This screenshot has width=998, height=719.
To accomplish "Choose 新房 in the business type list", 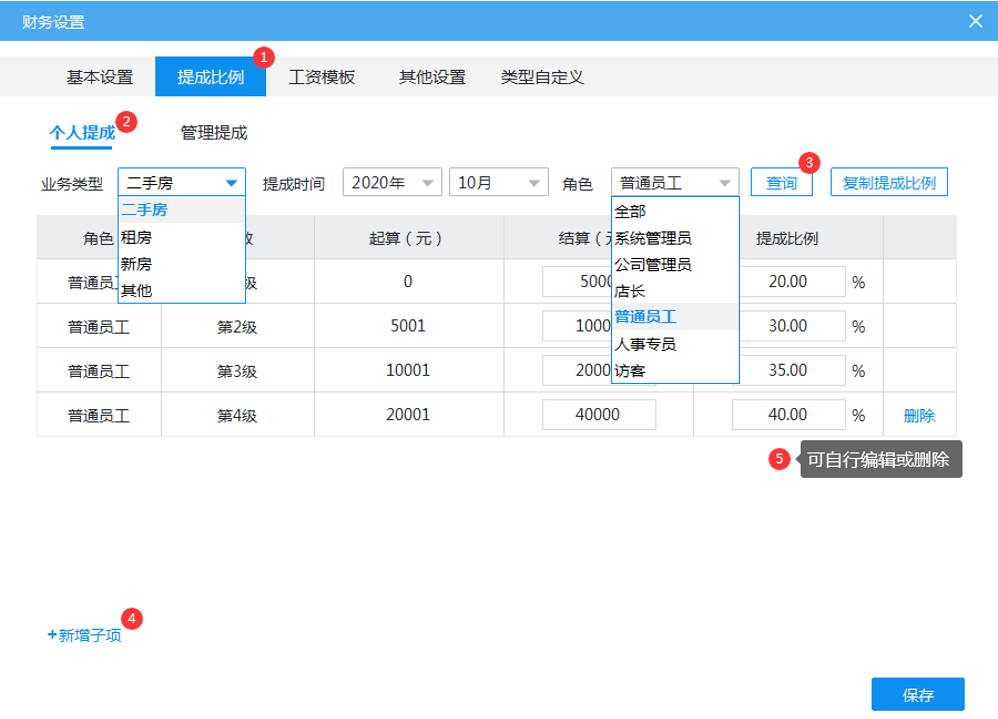I will pyautogui.click(x=182, y=263).
